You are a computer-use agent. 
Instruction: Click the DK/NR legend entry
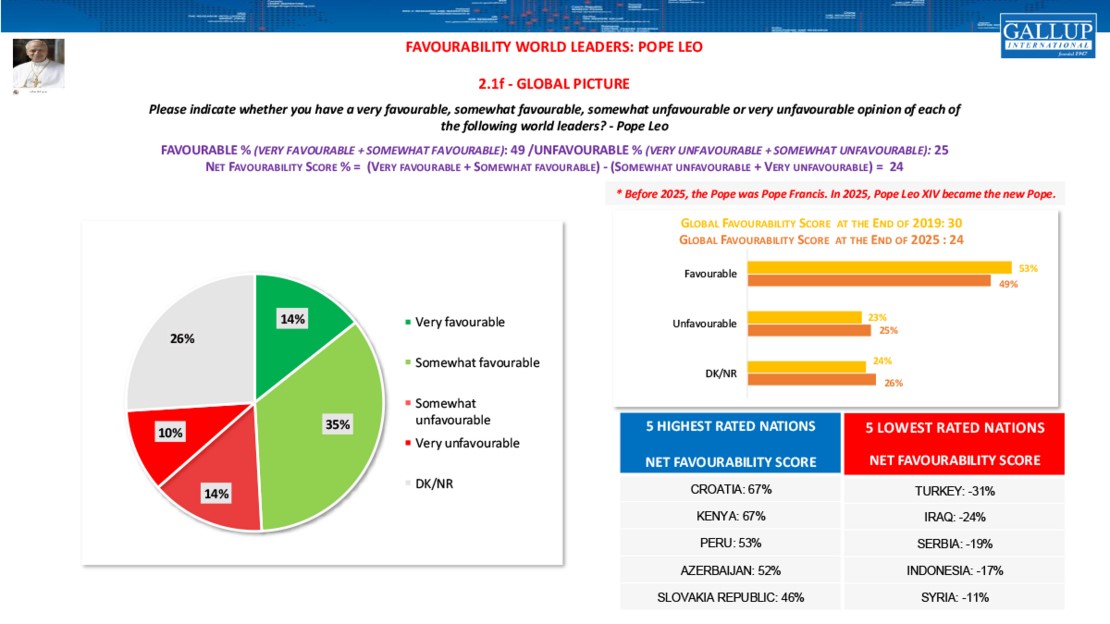pos(427,483)
